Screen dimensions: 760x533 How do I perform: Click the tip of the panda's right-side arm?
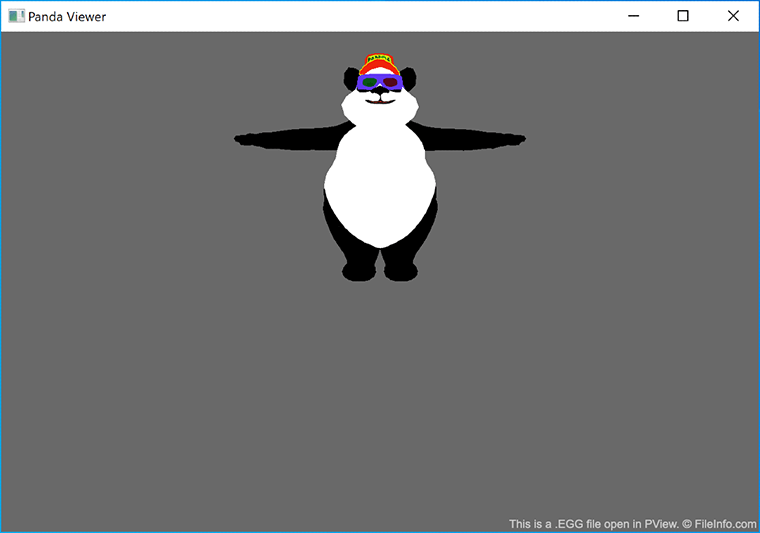pyautogui.click(x=518, y=139)
